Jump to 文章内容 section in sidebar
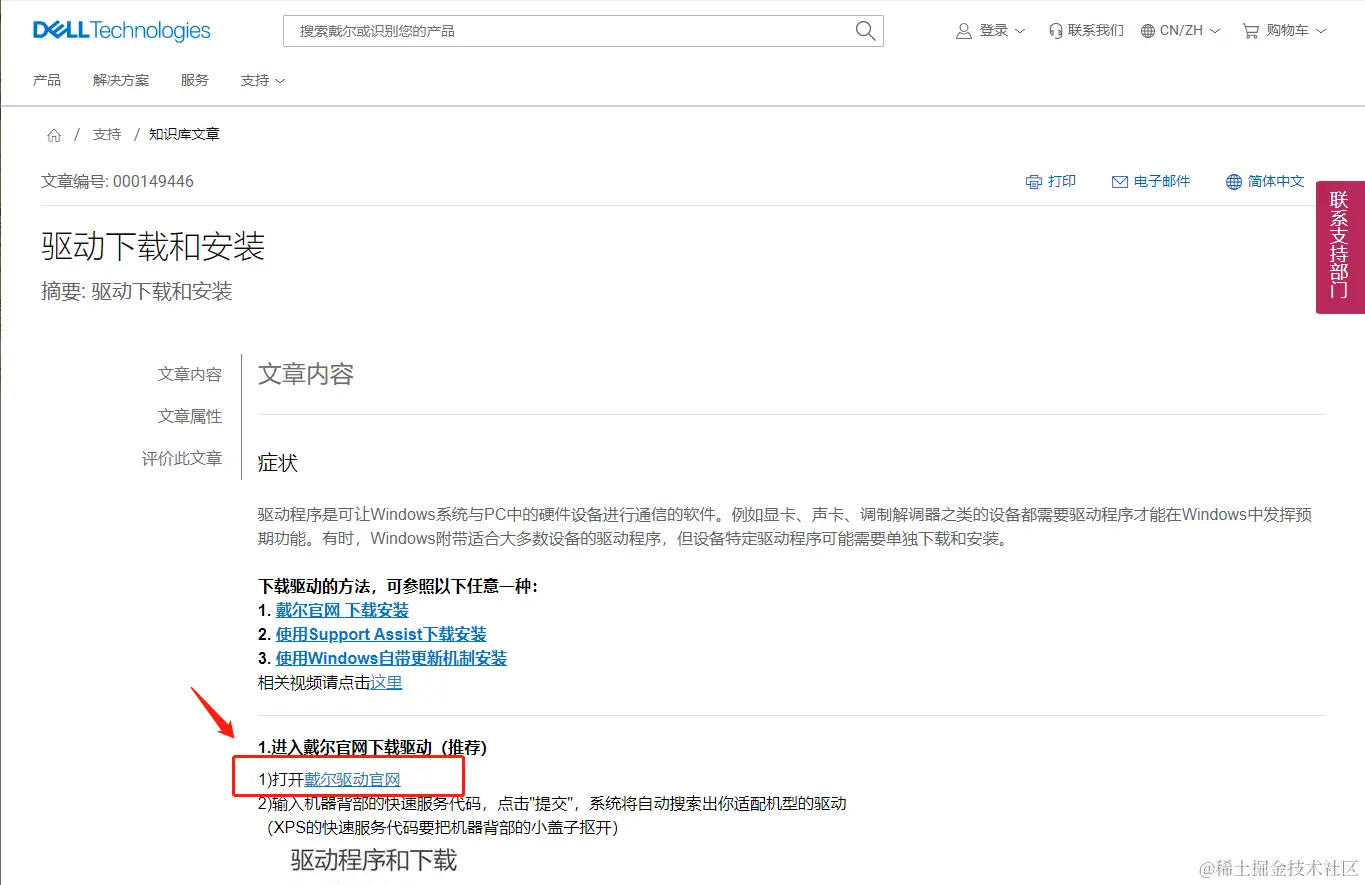Screen dimensions: 1365x885 tap(190, 374)
